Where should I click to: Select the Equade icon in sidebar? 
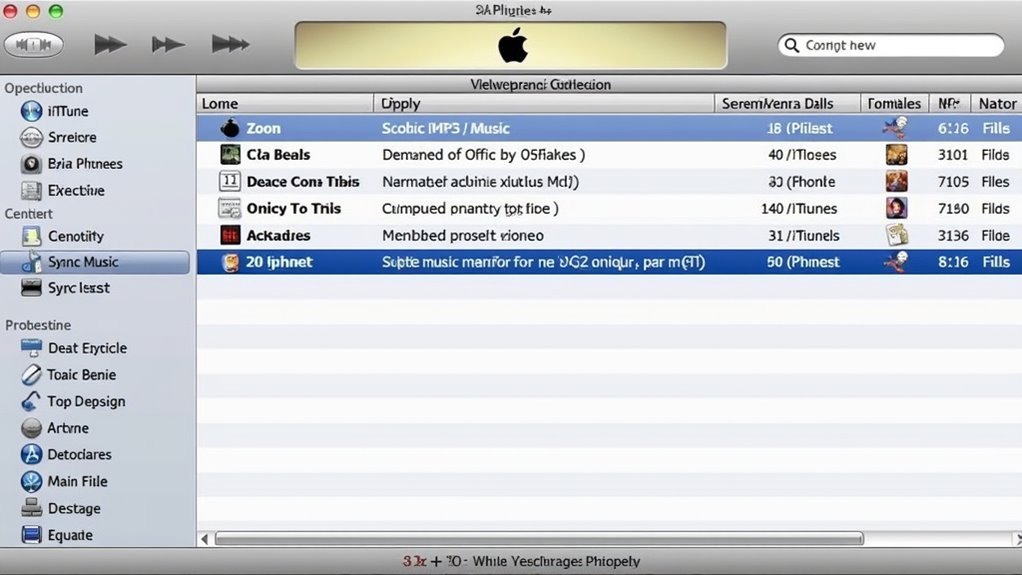pos(31,535)
